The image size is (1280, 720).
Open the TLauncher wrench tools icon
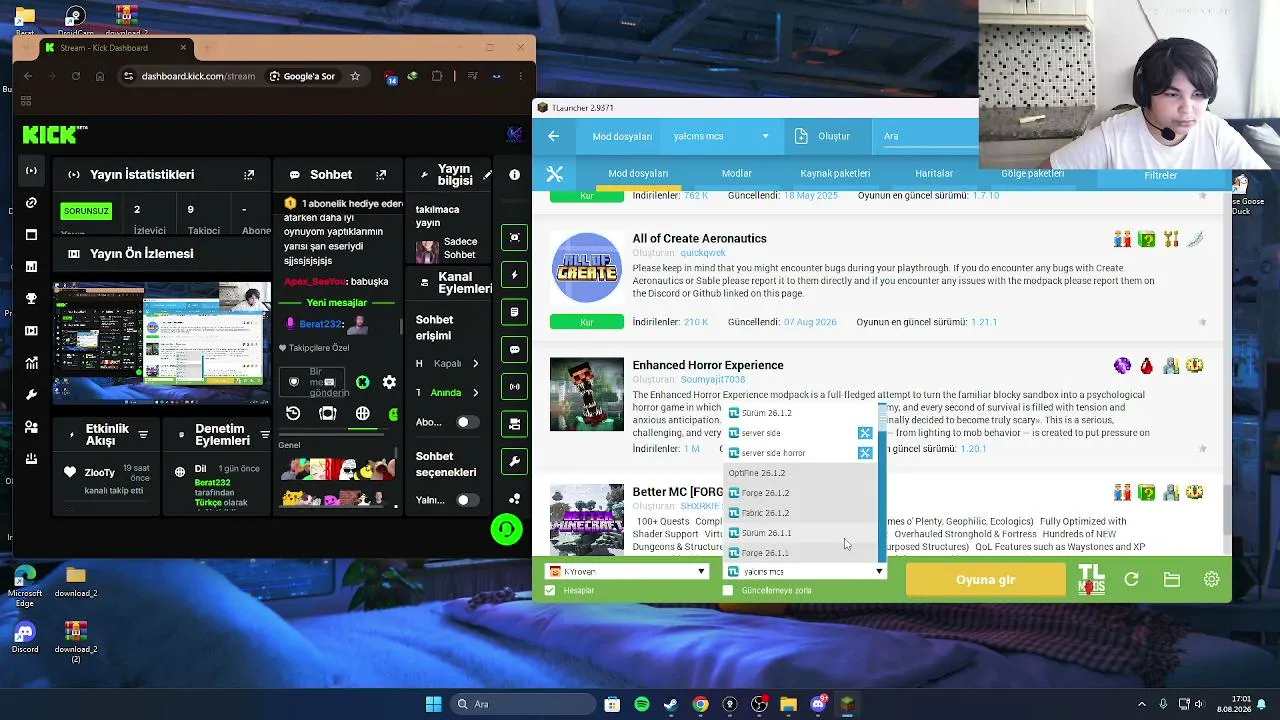555,174
